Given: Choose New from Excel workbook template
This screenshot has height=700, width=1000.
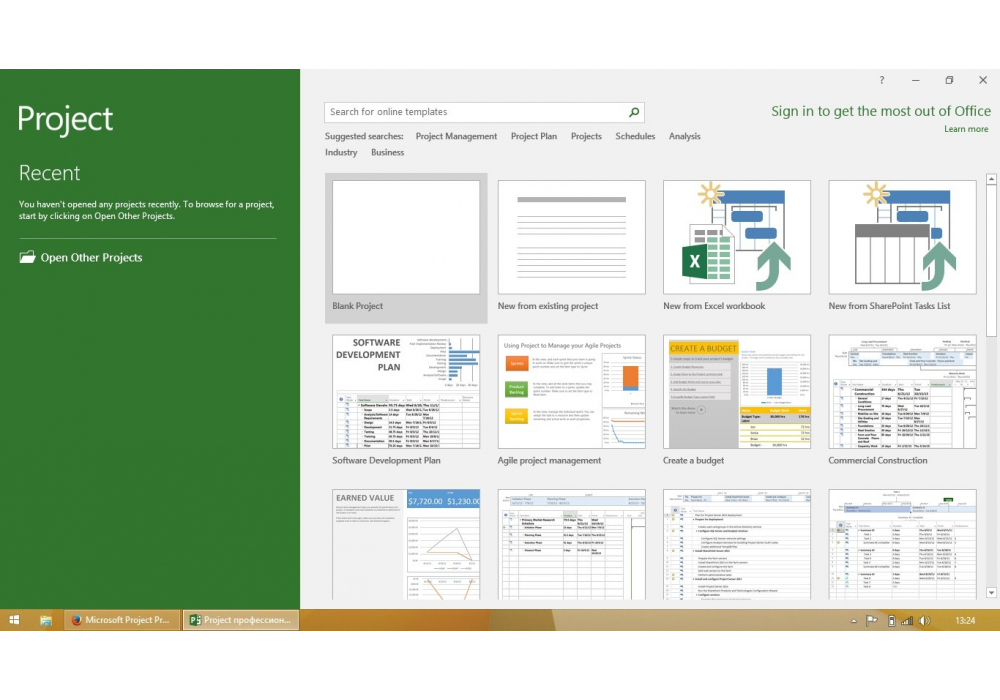Looking at the screenshot, I should [x=737, y=246].
